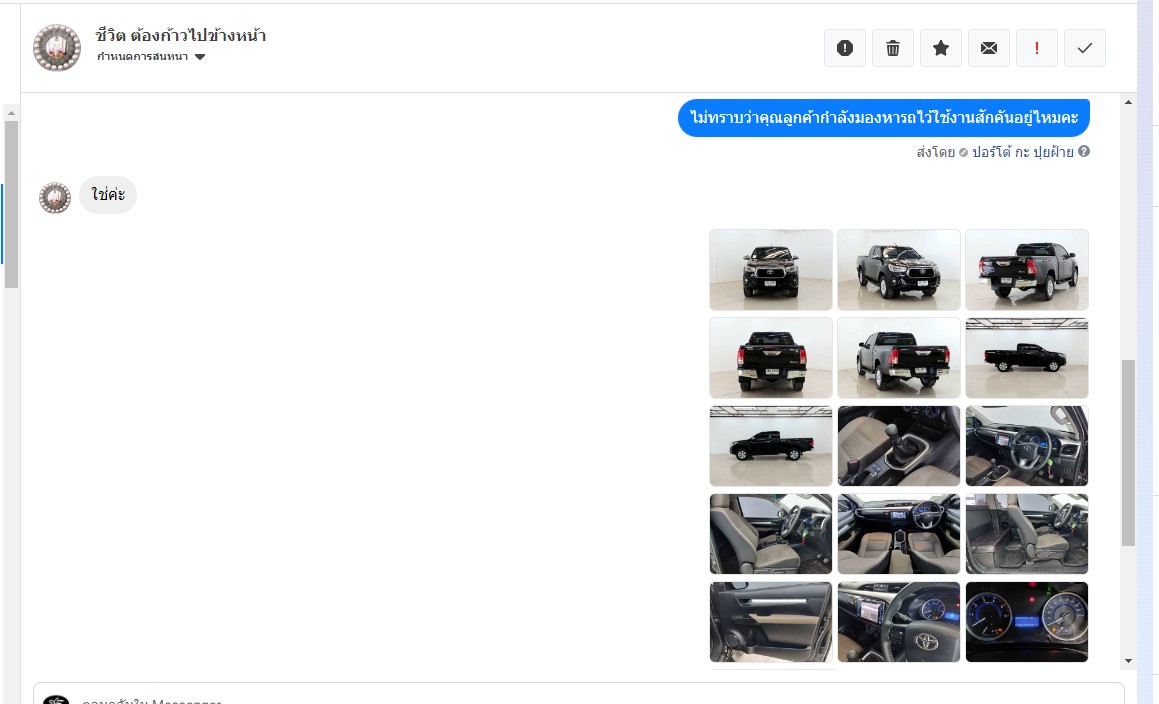The image size is (1159, 704).
Task: Click the help question icon after ส่งโดย line
Action: click(1084, 152)
